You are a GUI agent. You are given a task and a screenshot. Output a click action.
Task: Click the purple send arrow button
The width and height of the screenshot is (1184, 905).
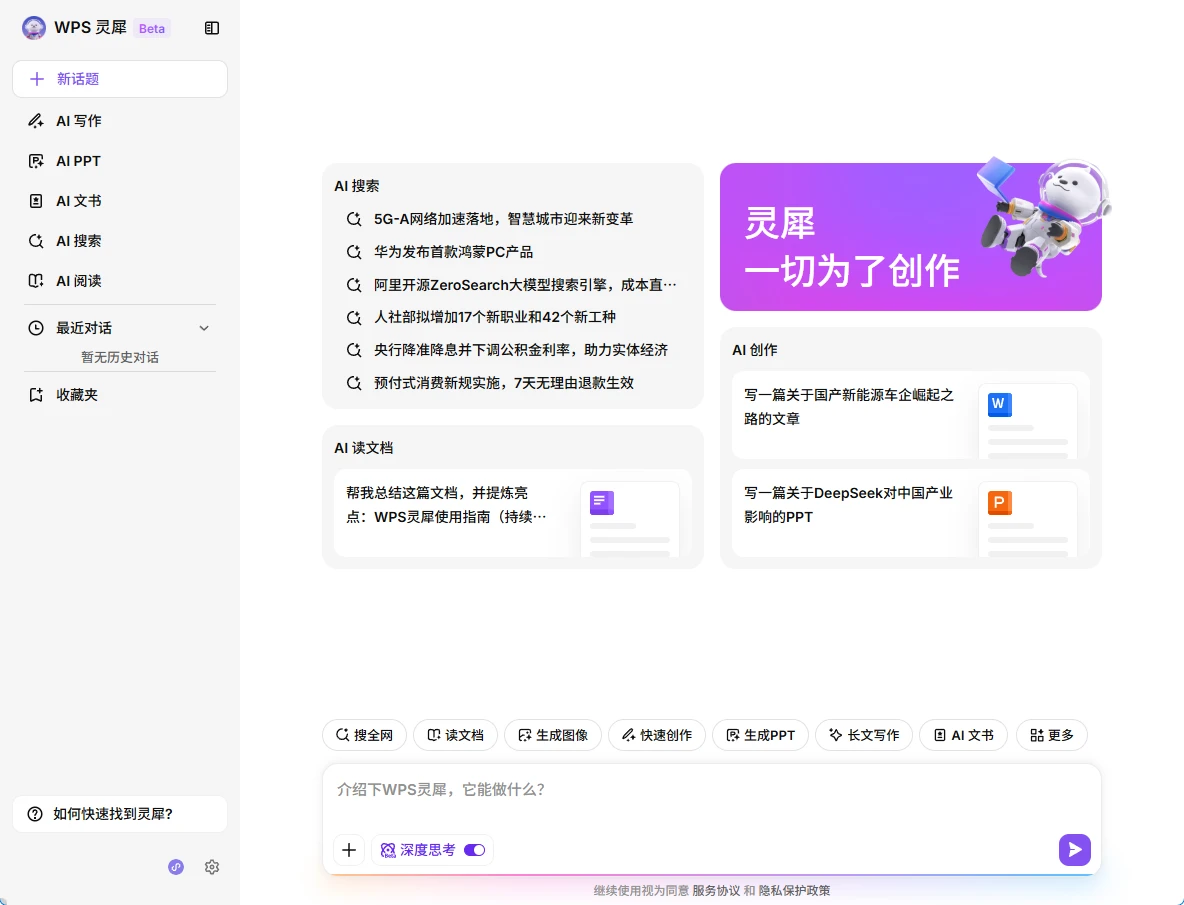click(1074, 850)
